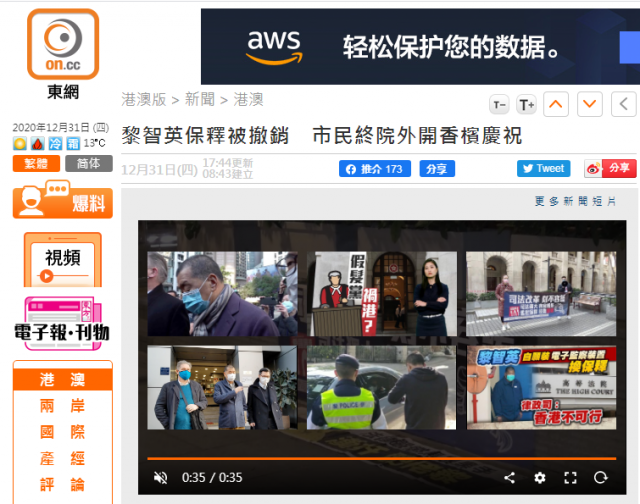Click the orange video progress bar

(x=381, y=459)
